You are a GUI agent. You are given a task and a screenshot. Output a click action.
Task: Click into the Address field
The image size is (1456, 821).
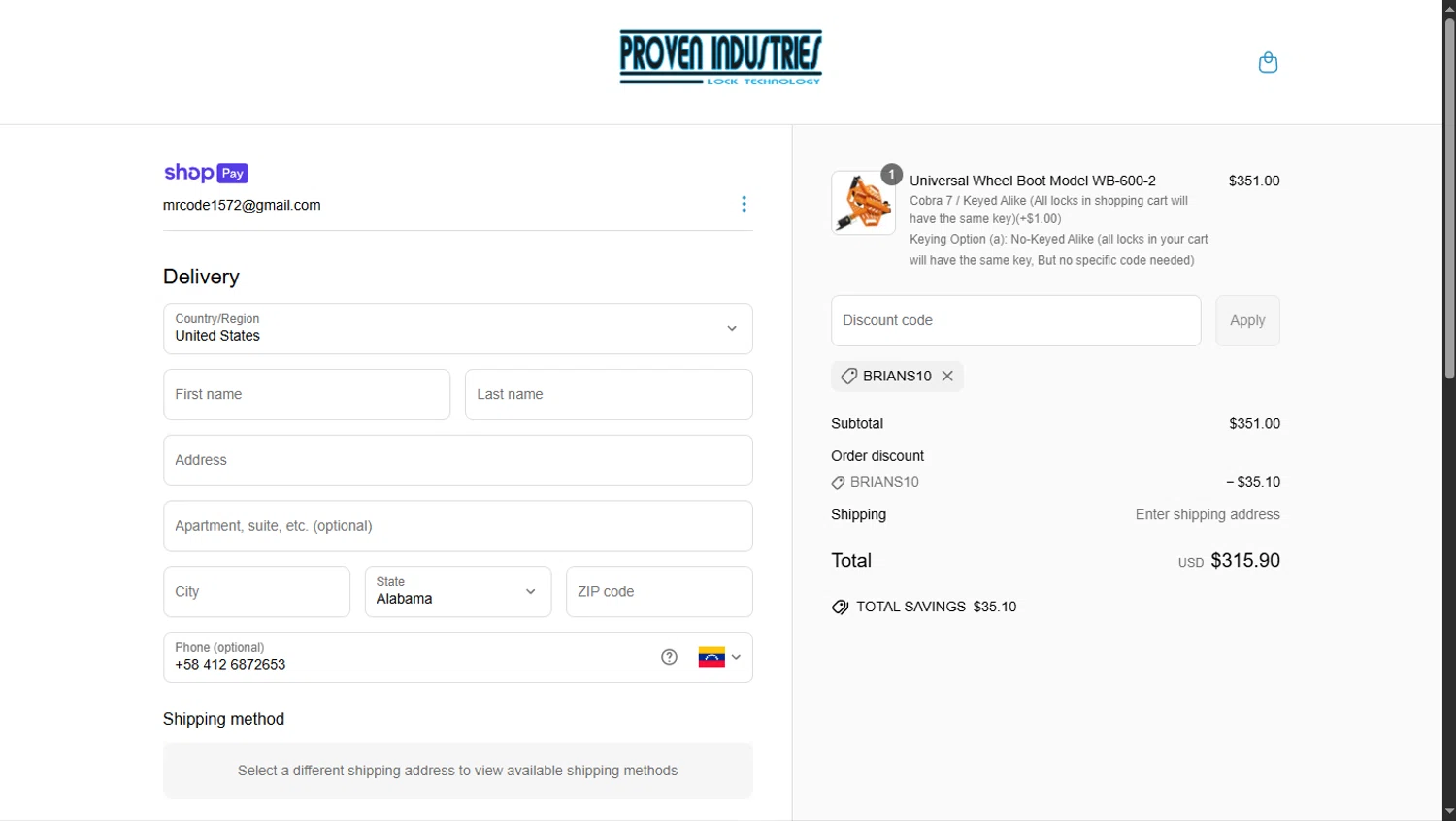tap(458, 460)
